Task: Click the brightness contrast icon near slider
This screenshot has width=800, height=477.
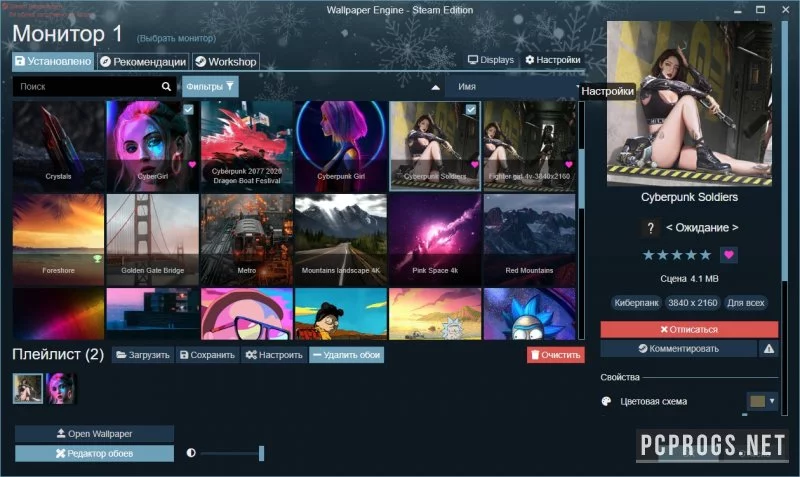Action: click(x=191, y=453)
